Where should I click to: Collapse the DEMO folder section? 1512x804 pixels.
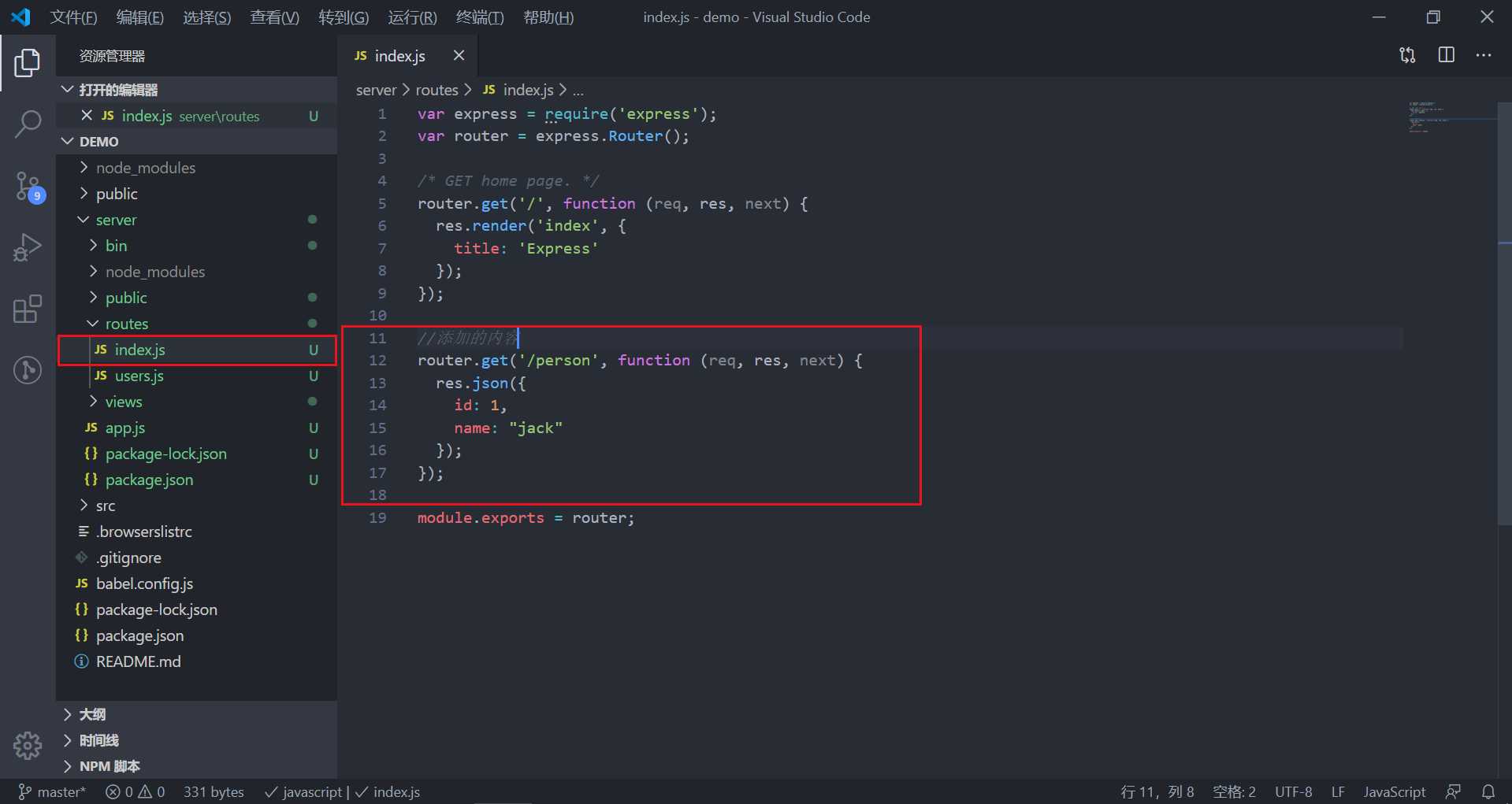(197, 142)
